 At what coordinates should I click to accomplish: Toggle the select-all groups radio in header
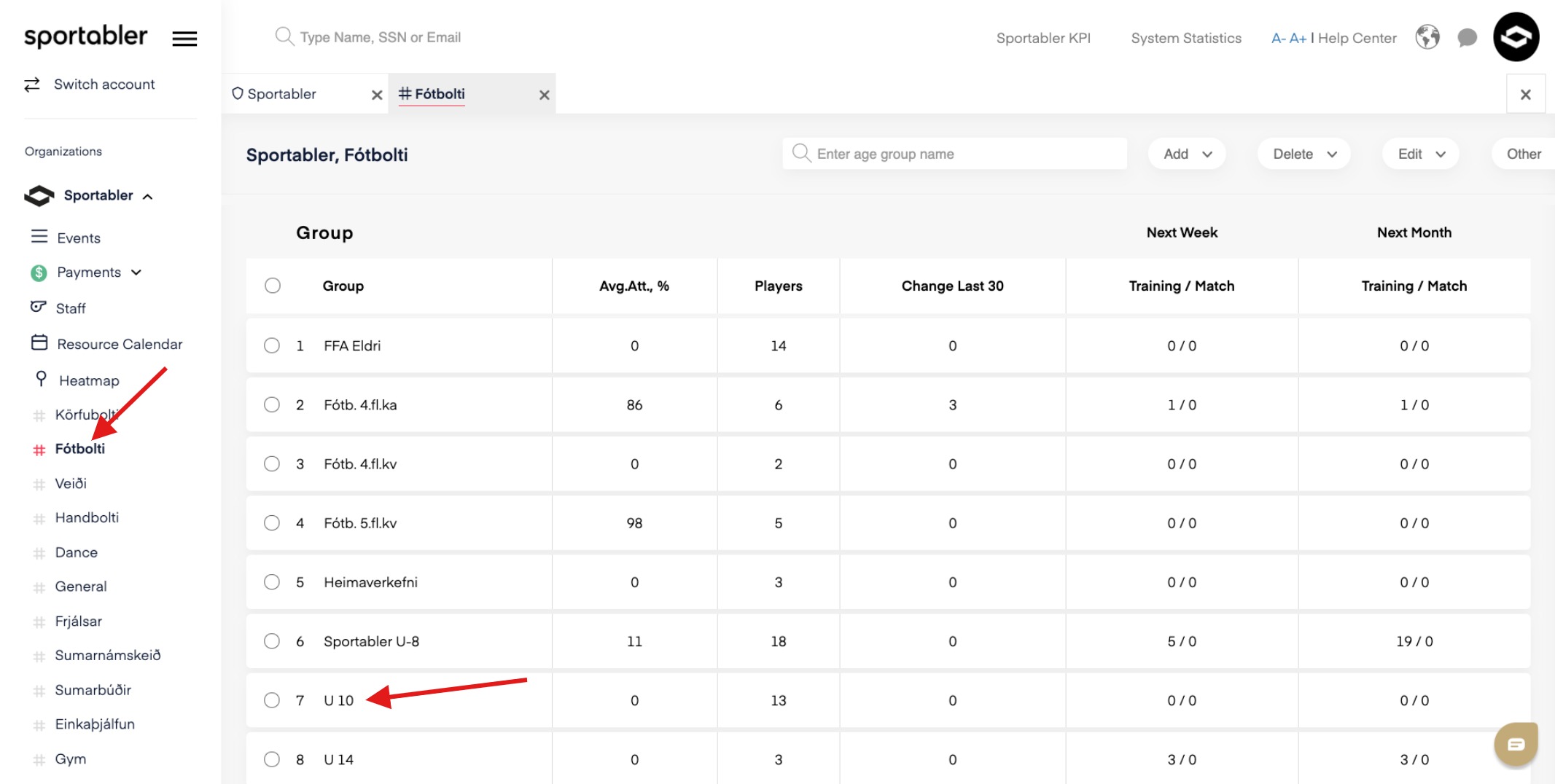pyautogui.click(x=273, y=286)
